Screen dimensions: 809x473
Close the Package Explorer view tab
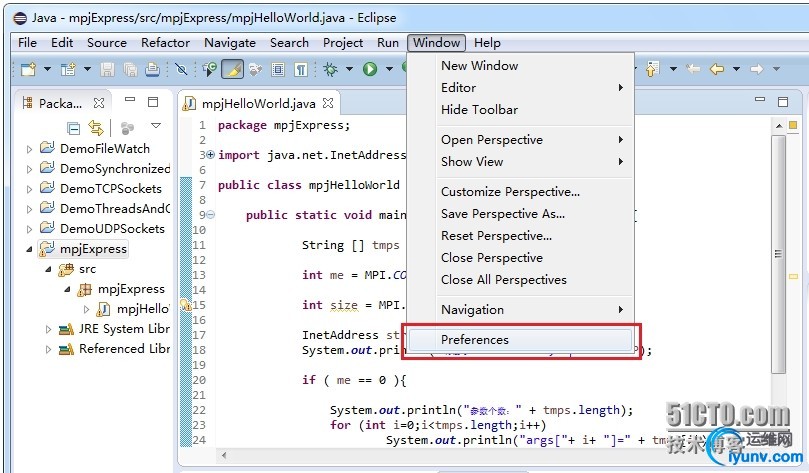tap(99, 103)
